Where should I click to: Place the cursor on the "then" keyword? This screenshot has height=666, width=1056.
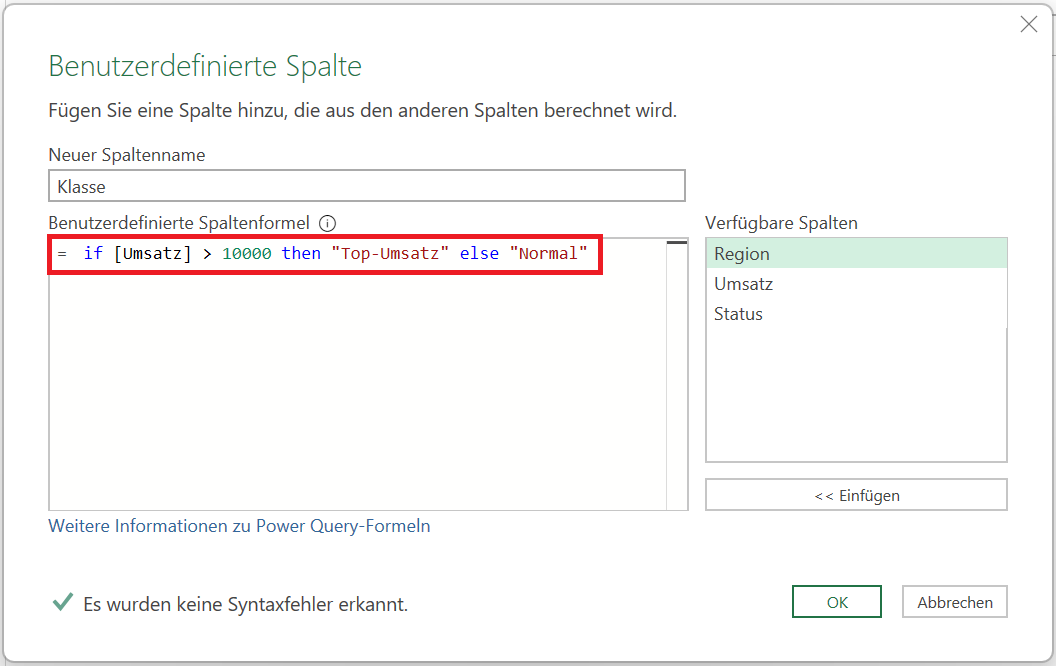301,254
